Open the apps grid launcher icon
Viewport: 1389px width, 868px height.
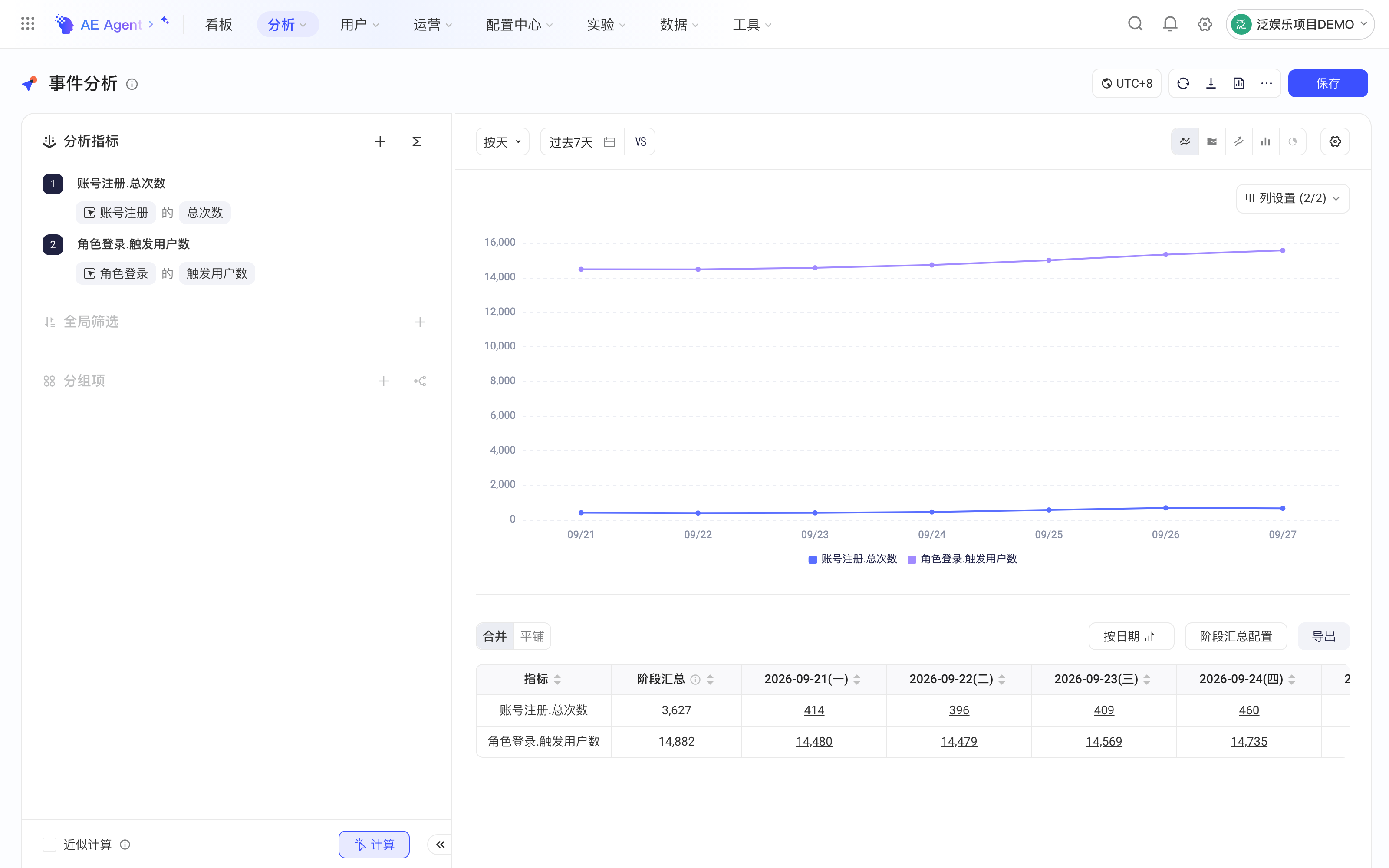point(27,24)
